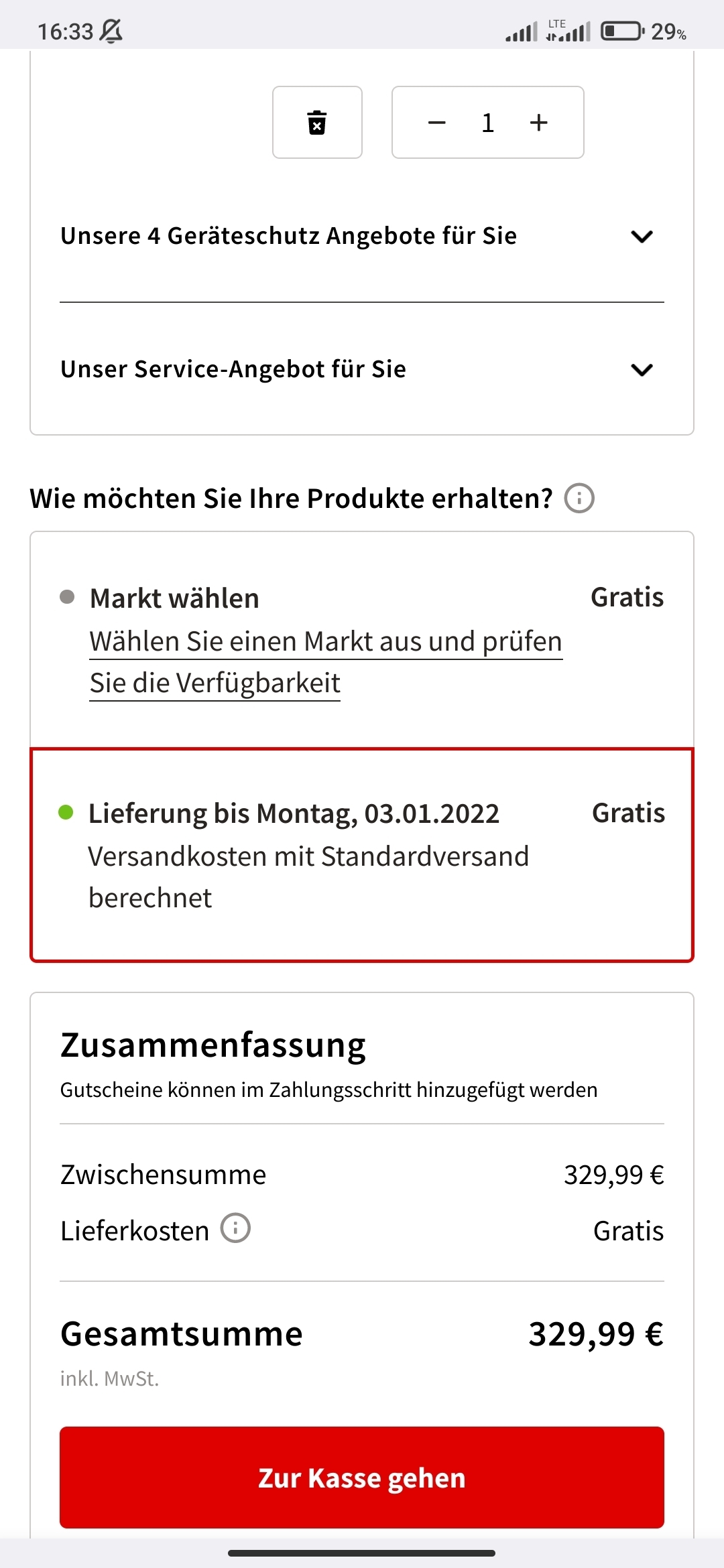Select Lieferung bis Montag delivery option
Viewport: 724px width, 1568px height.
tap(362, 855)
